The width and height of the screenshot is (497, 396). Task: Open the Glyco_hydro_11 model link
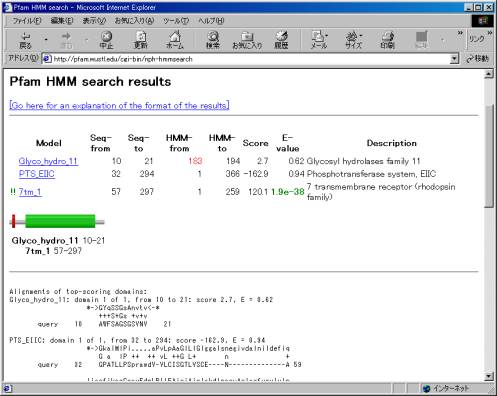pos(48,161)
